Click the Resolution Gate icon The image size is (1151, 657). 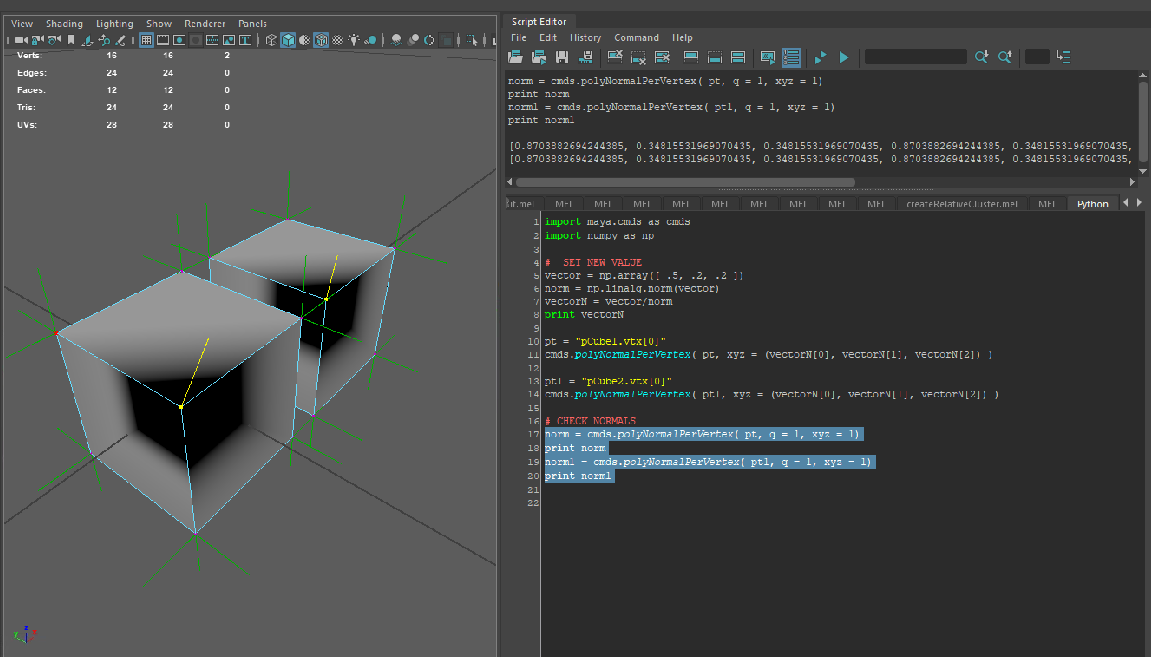179,41
